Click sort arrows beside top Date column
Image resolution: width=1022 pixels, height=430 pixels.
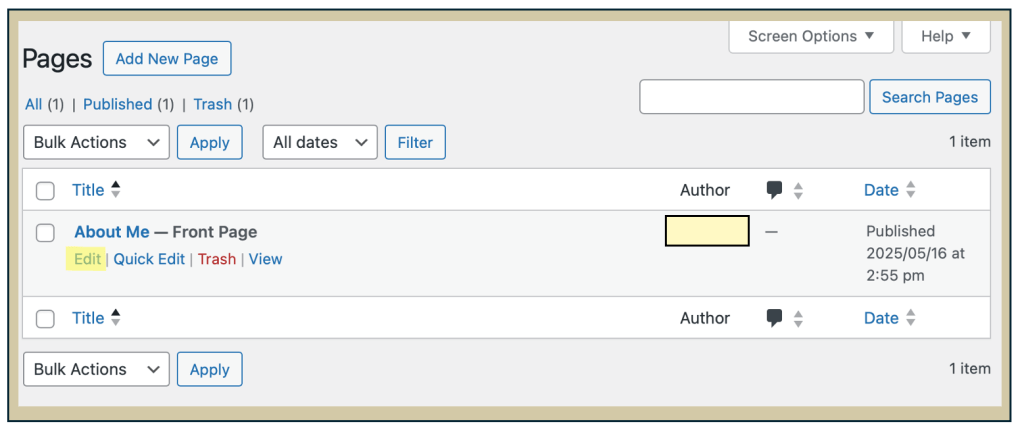pyautogui.click(x=910, y=190)
